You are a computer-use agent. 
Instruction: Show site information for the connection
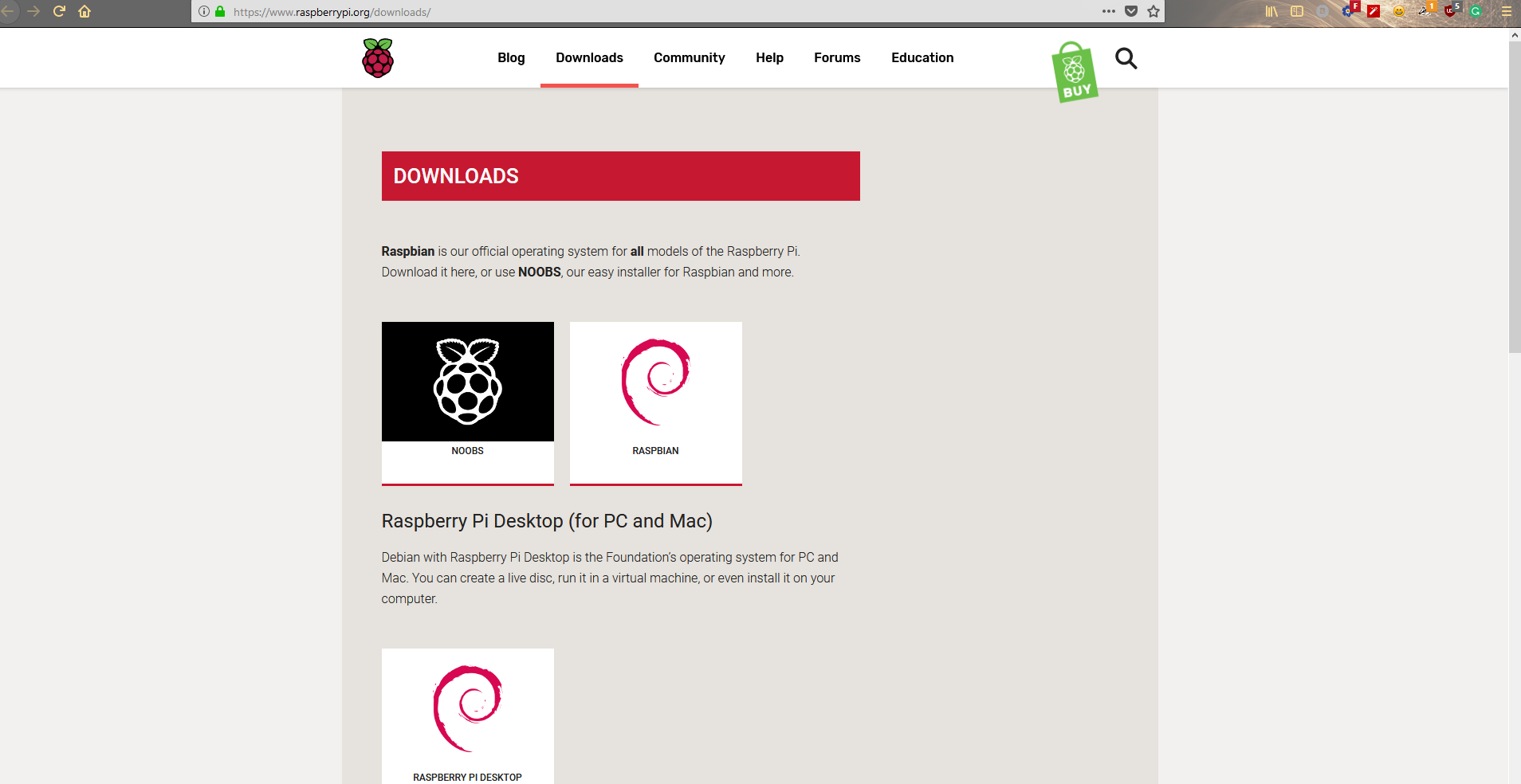(204, 11)
